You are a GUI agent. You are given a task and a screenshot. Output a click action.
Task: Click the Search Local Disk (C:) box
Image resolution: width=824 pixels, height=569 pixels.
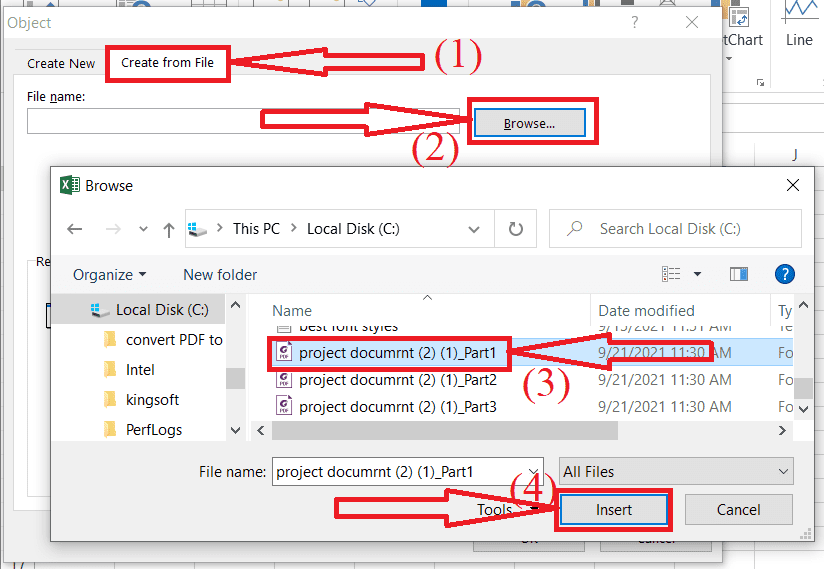point(675,229)
